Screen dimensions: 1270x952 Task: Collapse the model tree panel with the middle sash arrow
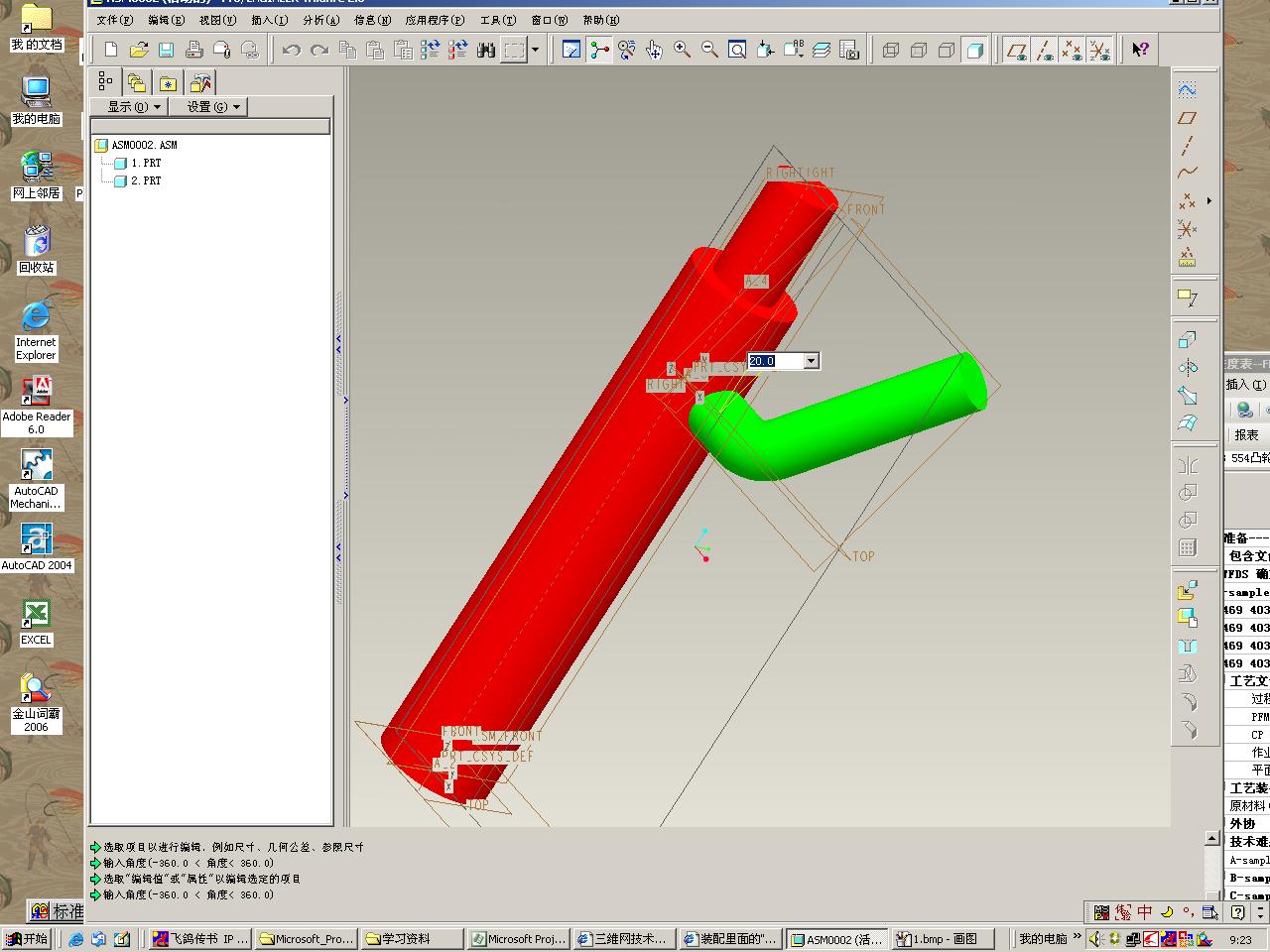(x=345, y=401)
